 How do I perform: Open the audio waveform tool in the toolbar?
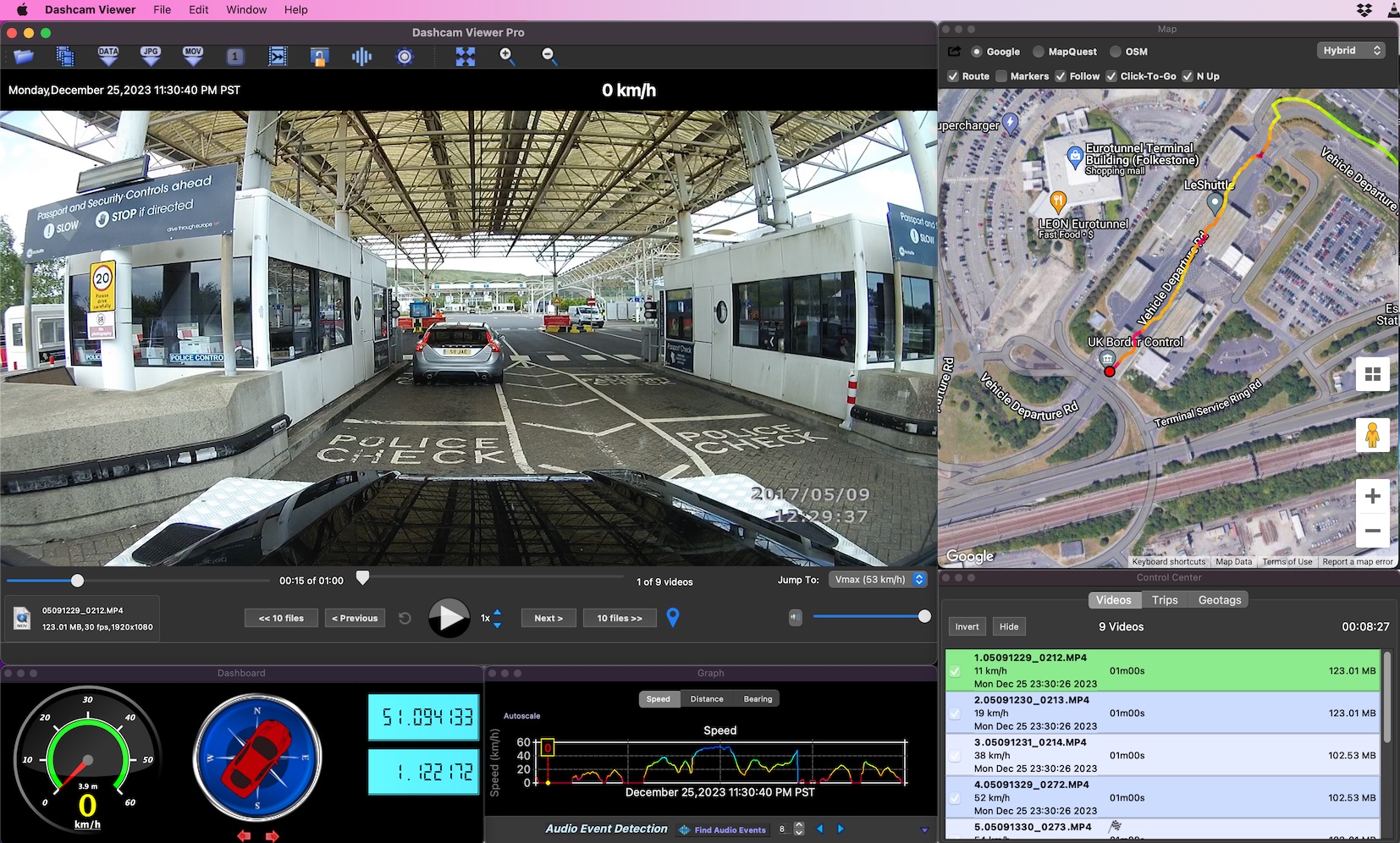[361, 57]
